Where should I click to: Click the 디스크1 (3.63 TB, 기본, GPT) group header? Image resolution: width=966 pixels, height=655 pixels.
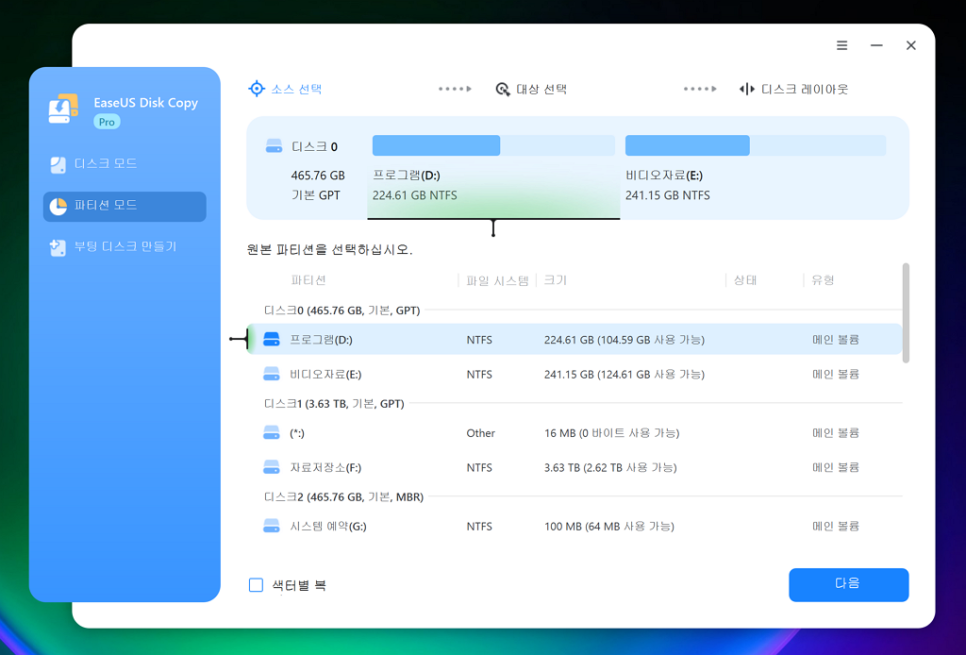tap(334, 404)
